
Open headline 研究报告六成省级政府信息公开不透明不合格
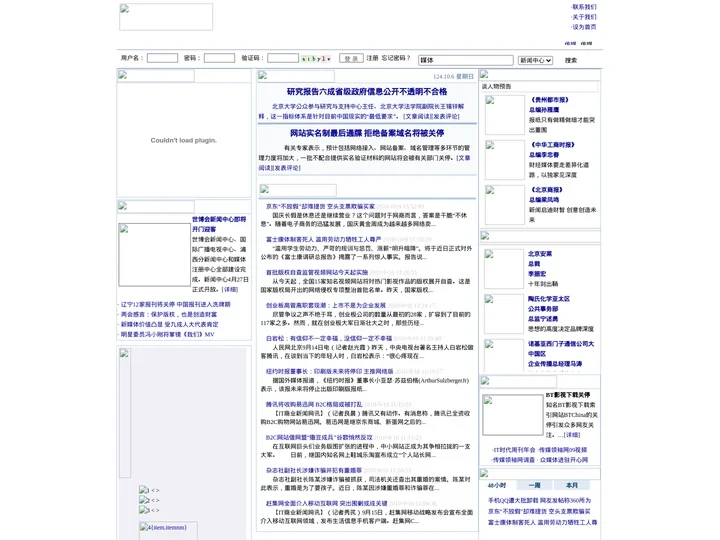367,92
